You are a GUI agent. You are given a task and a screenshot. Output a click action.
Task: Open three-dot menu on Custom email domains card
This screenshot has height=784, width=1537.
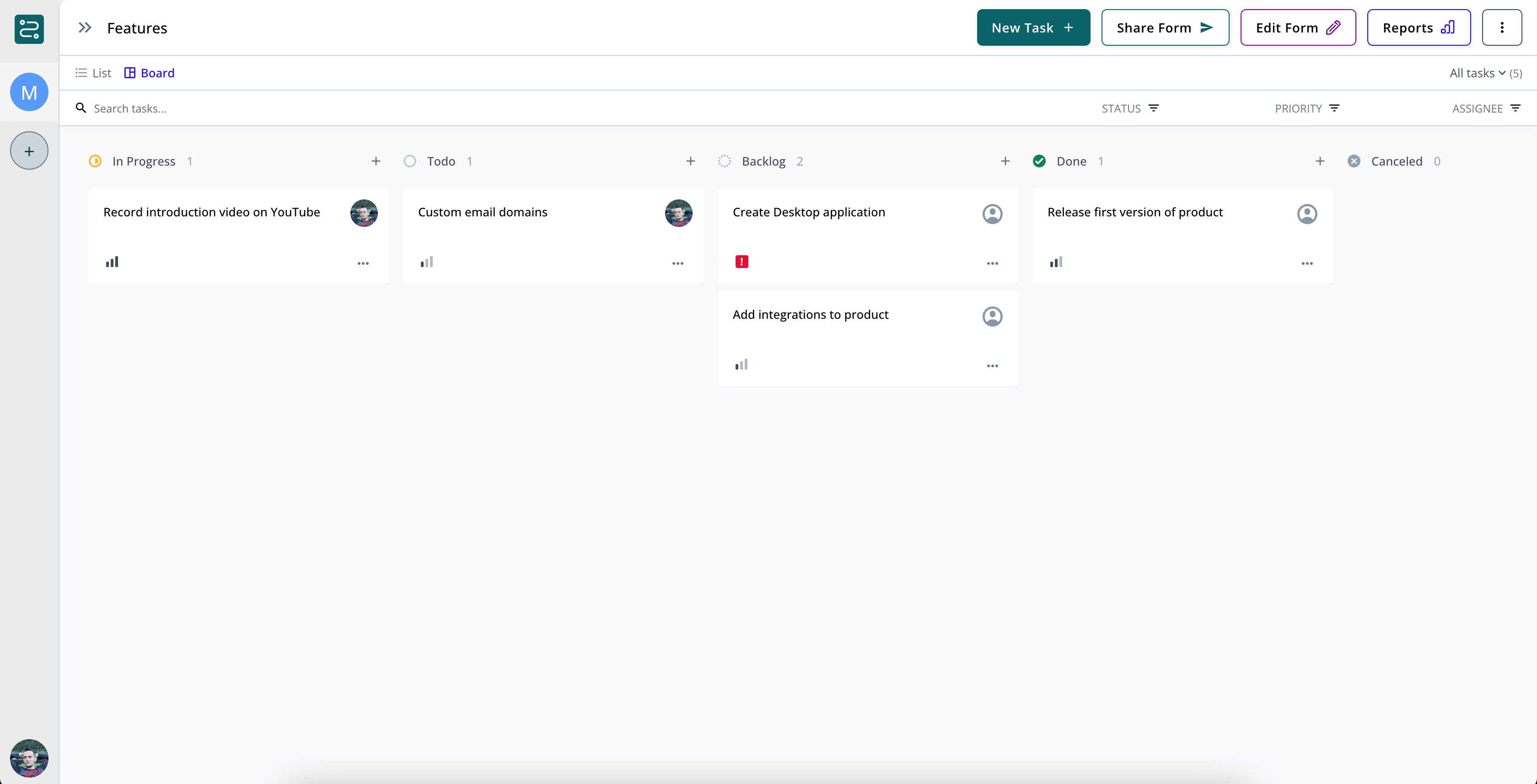point(677,263)
